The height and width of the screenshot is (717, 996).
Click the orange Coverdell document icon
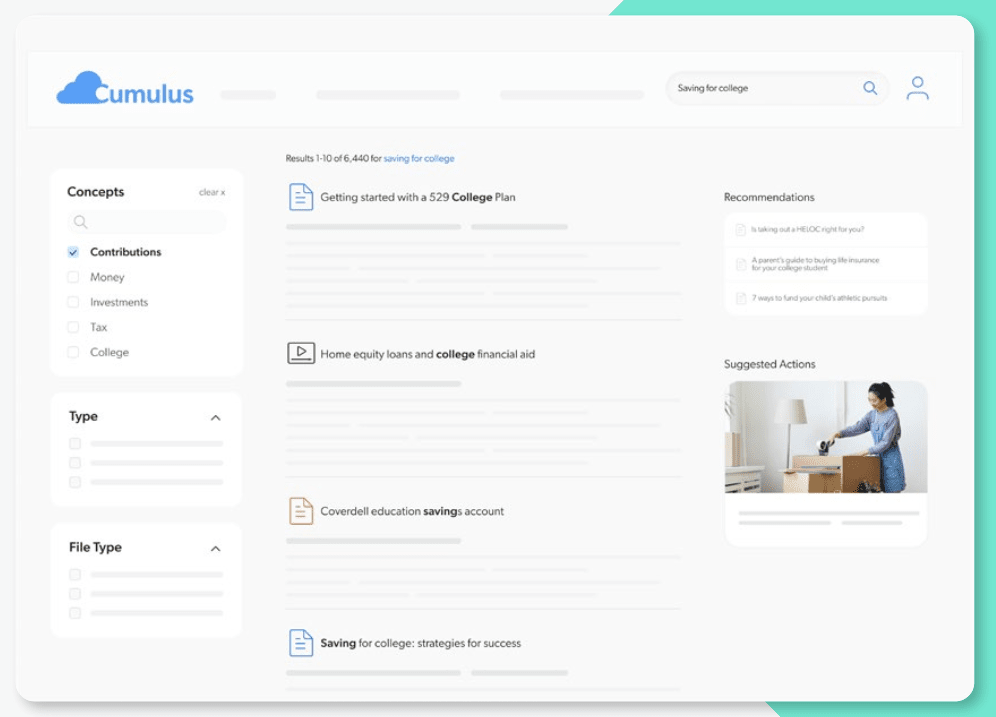click(x=301, y=511)
